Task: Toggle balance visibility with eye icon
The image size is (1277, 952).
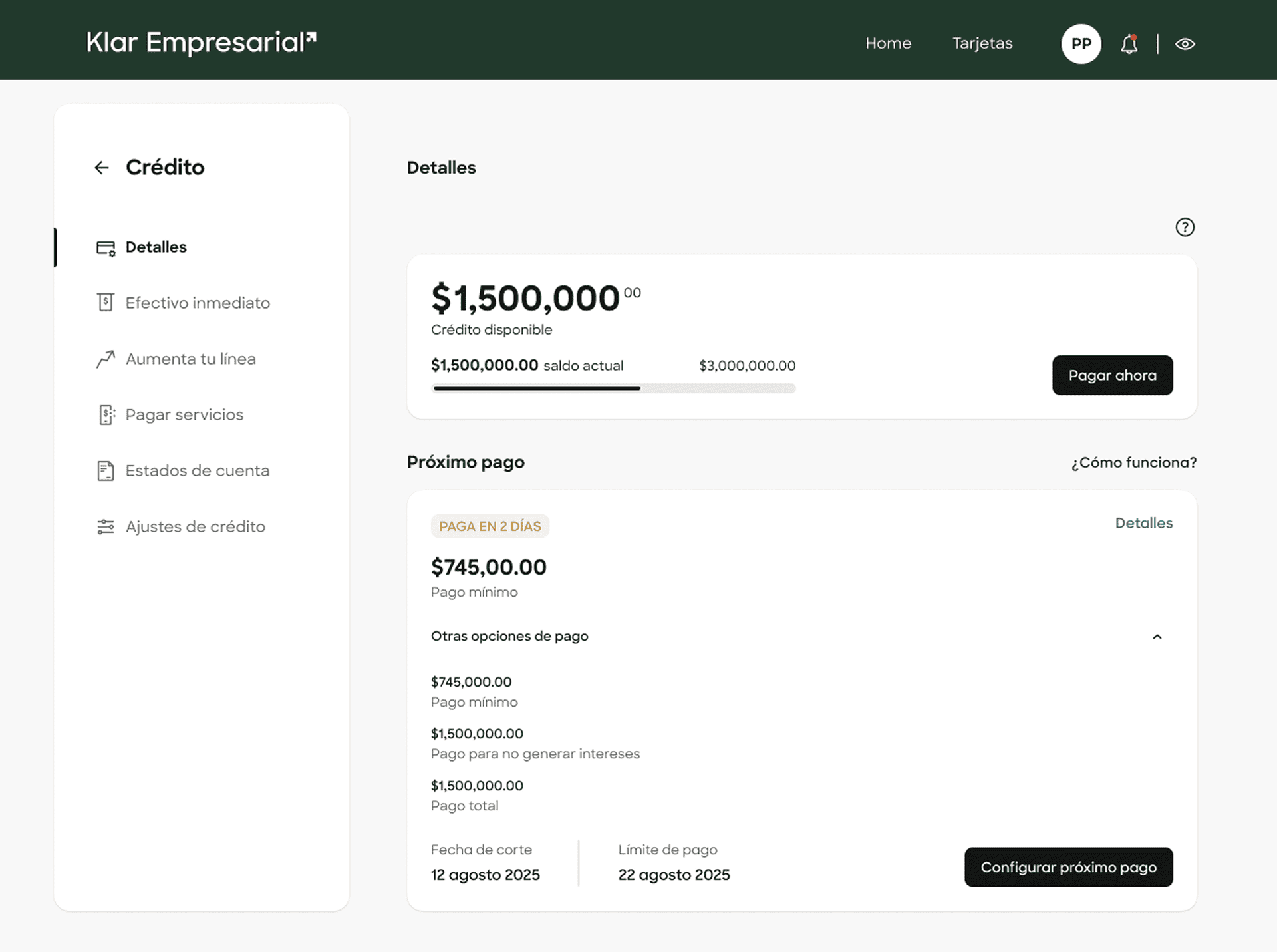Action: click(1185, 44)
